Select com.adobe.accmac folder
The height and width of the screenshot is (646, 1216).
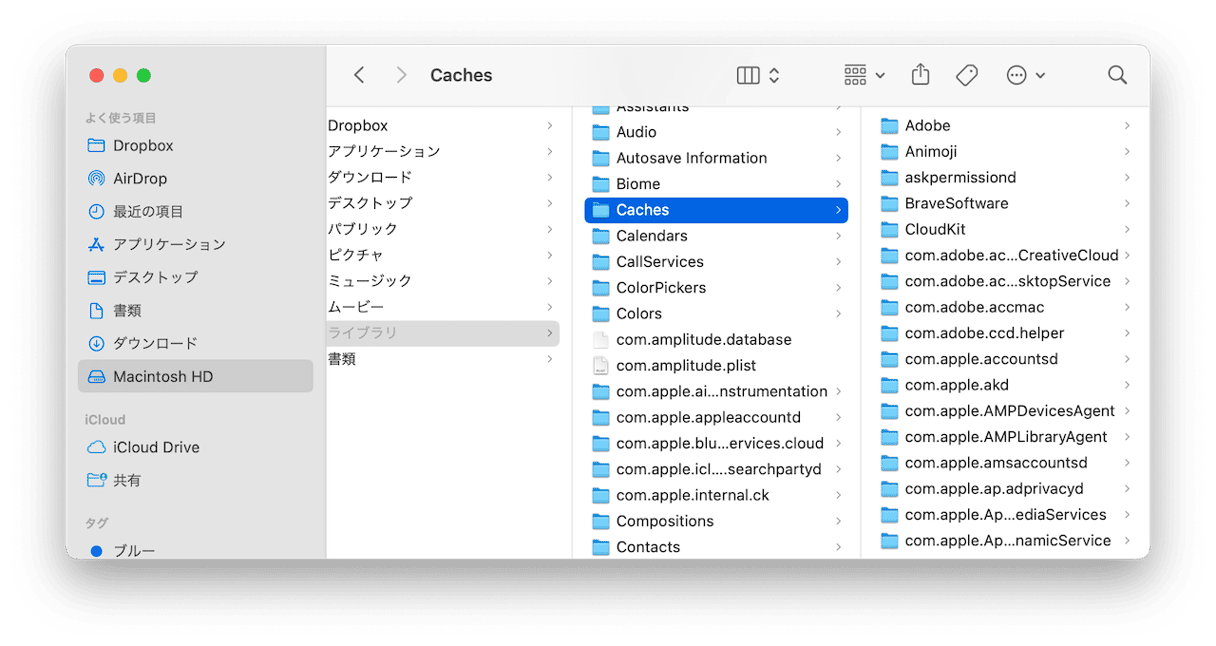click(x=1005, y=307)
